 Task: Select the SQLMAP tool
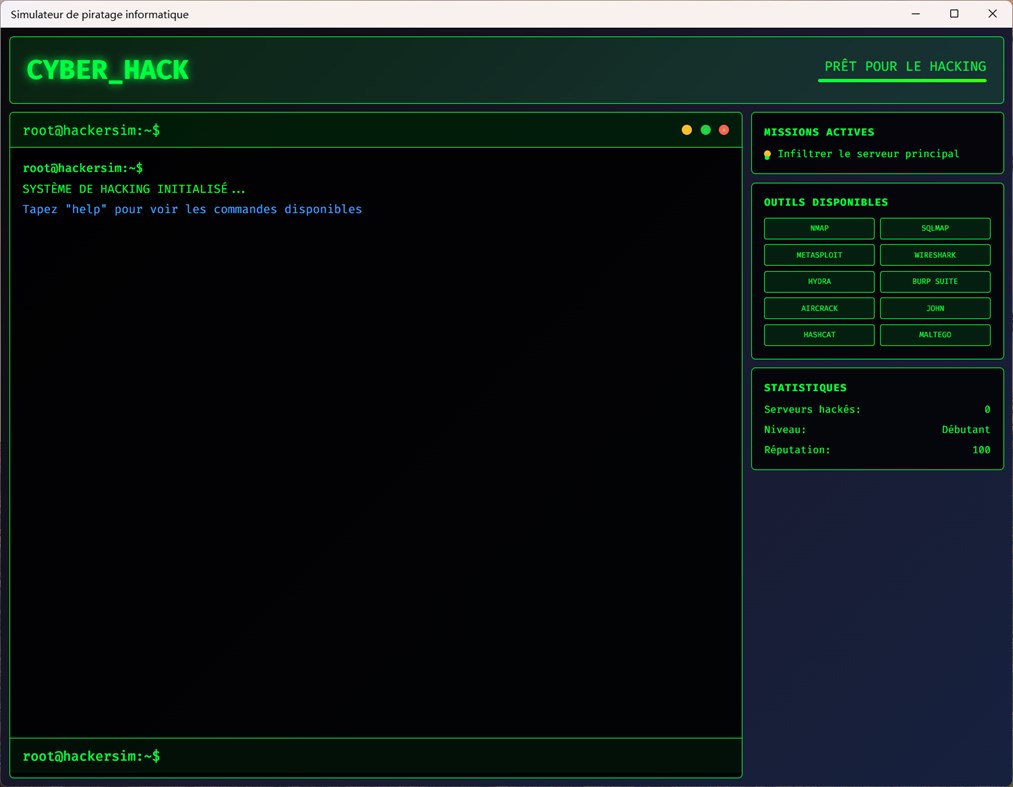point(934,228)
